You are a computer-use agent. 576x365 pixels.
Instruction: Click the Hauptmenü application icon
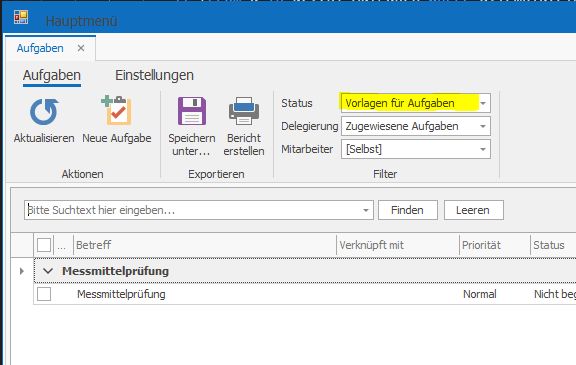(21, 17)
